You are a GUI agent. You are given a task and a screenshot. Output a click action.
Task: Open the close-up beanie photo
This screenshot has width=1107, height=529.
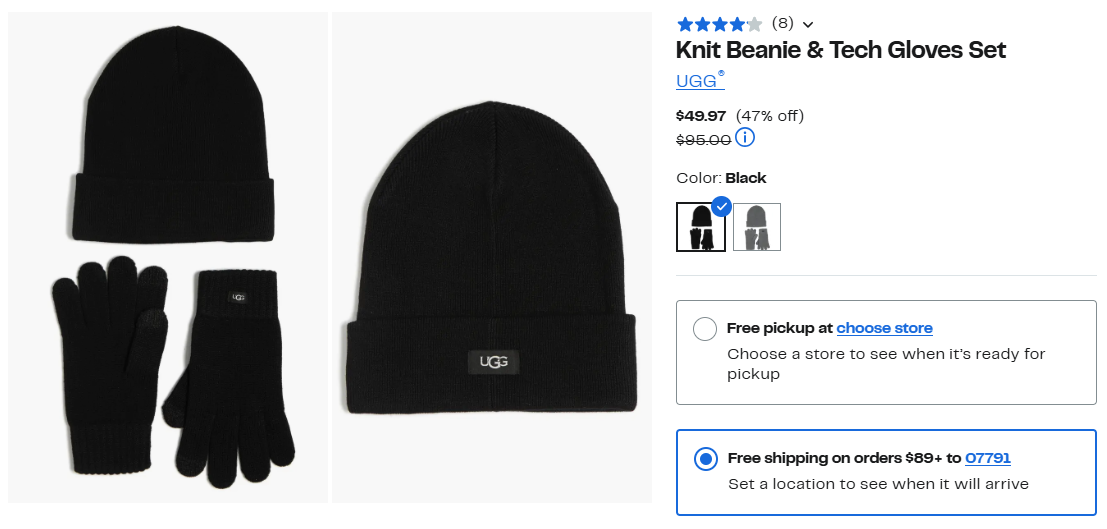(x=491, y=257)
